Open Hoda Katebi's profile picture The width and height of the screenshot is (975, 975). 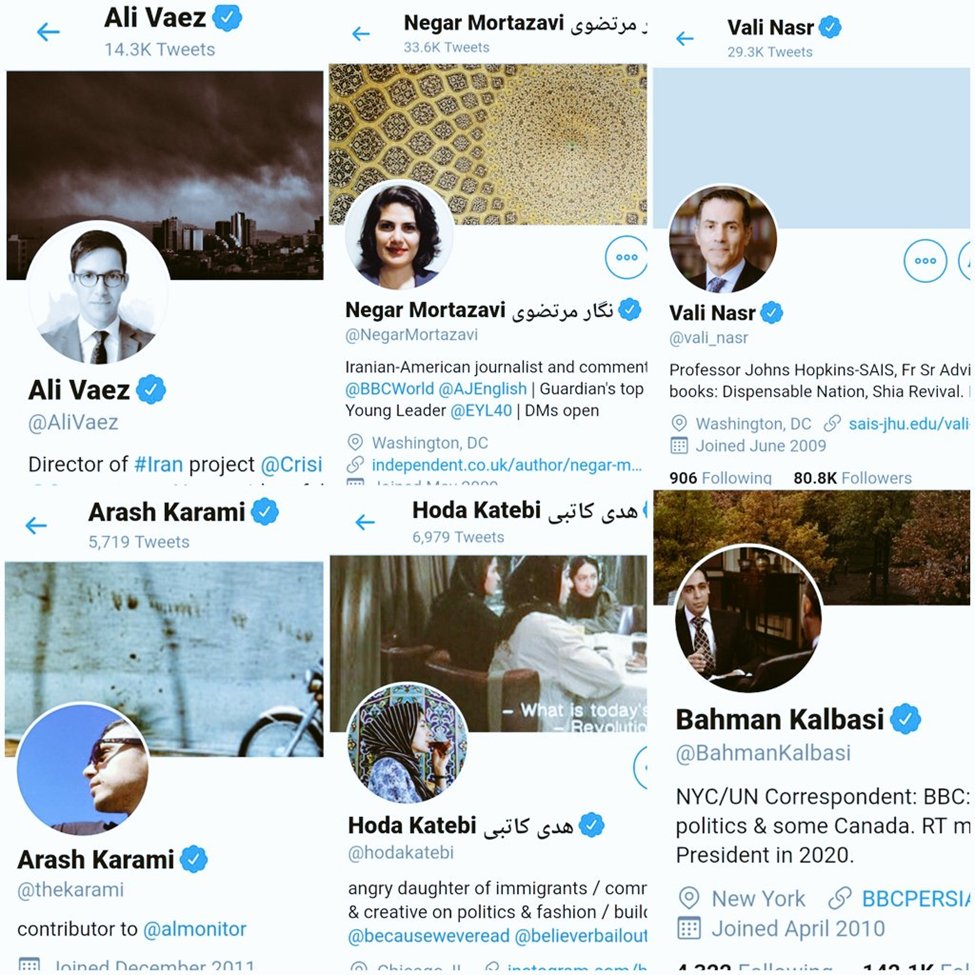click(x=407, y=743)
